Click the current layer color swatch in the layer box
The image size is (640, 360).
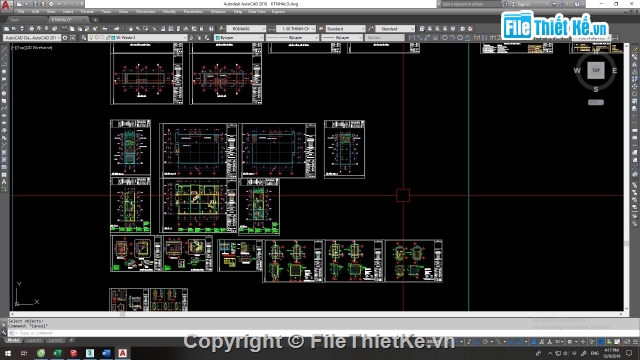point(113,38)
